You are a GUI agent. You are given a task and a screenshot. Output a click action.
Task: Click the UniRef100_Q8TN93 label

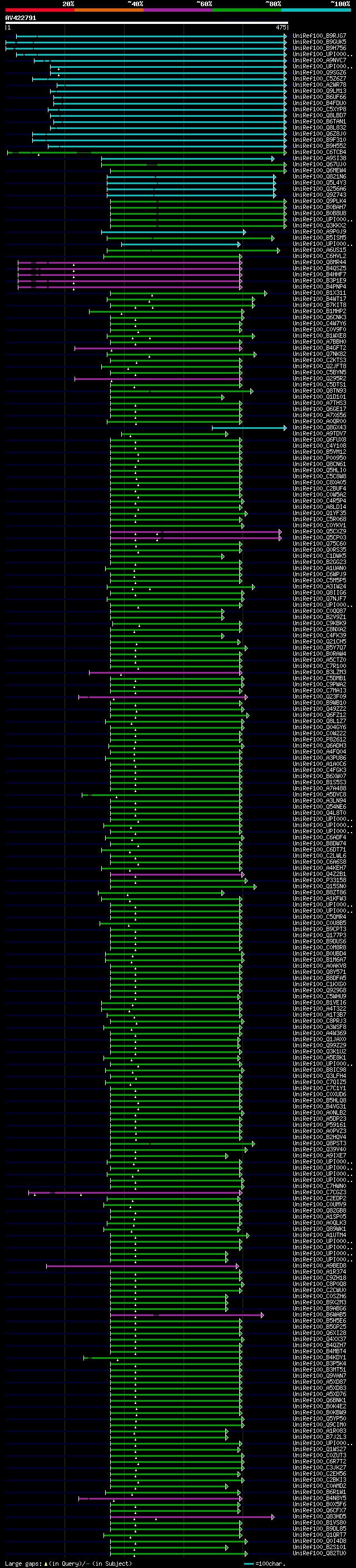319,391
